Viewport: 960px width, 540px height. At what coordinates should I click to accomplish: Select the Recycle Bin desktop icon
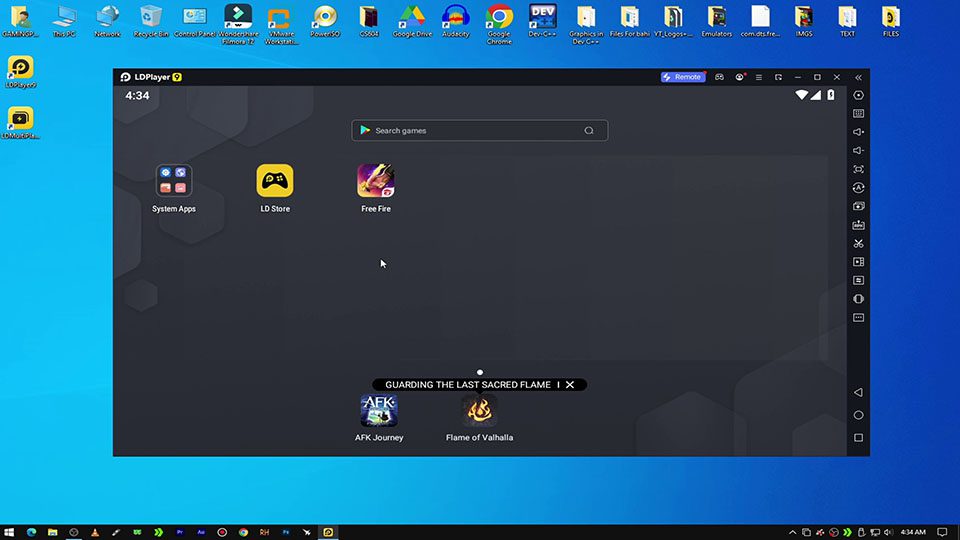click(x=151, y=21)
